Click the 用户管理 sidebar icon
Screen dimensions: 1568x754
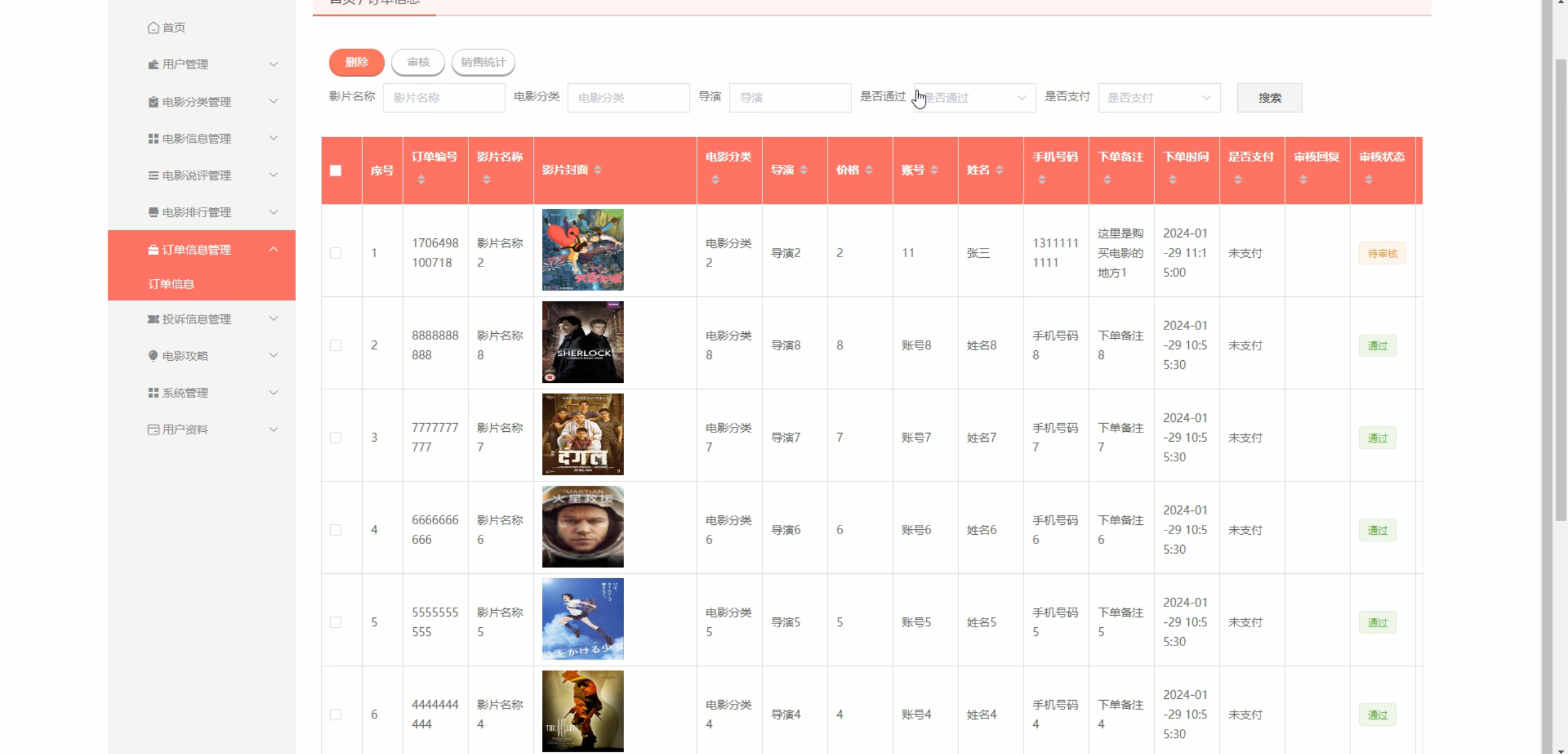coord(153,64)
